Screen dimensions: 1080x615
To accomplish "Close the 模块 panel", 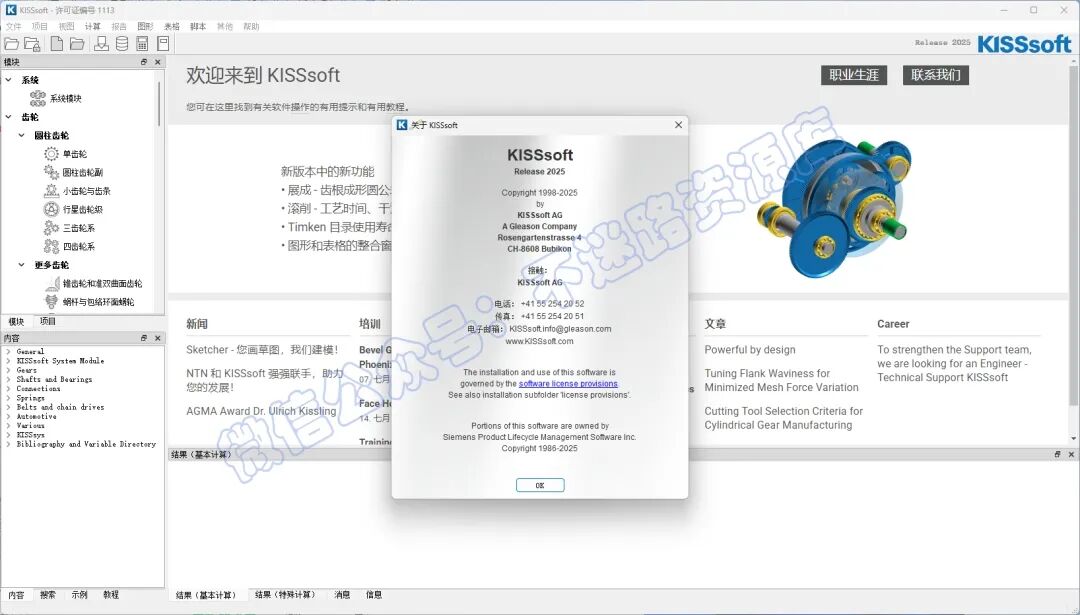I will click(158, 62).
